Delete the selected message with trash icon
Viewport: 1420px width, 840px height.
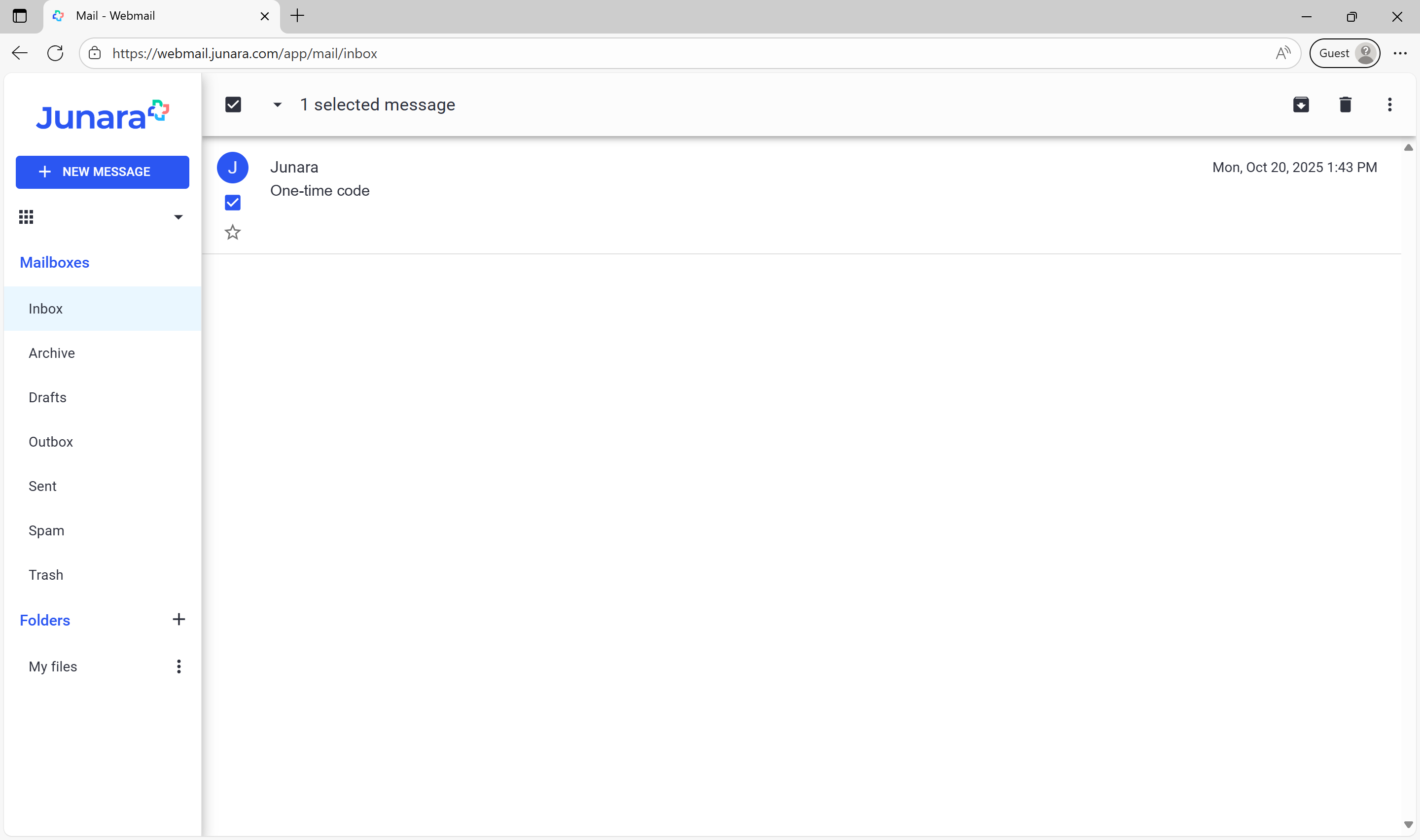[1345, 105]
